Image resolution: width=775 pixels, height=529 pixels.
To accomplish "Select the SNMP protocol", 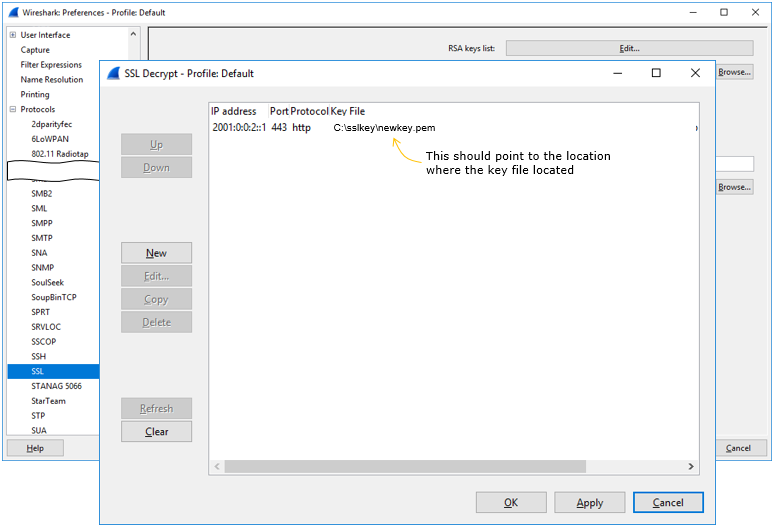I will [43, 267].
